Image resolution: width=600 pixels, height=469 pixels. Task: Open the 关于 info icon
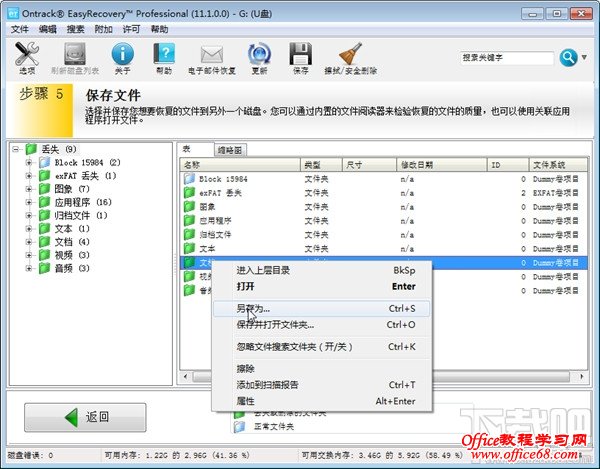click(122, 54)
